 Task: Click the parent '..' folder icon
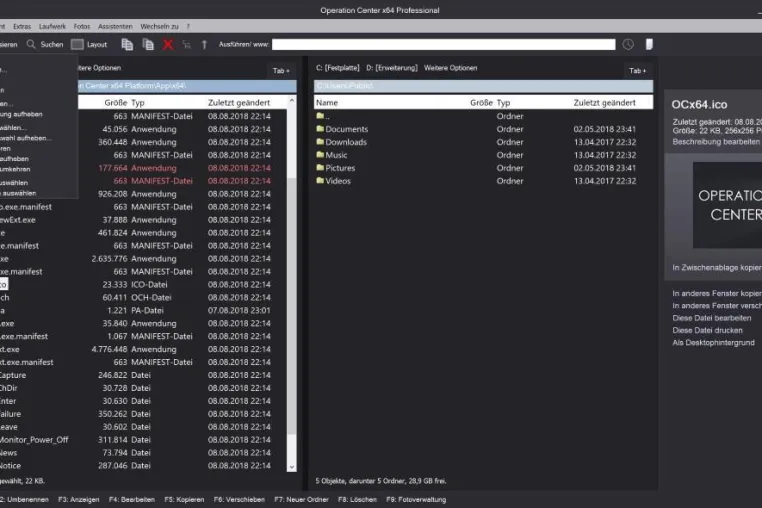tap(320, 116)
